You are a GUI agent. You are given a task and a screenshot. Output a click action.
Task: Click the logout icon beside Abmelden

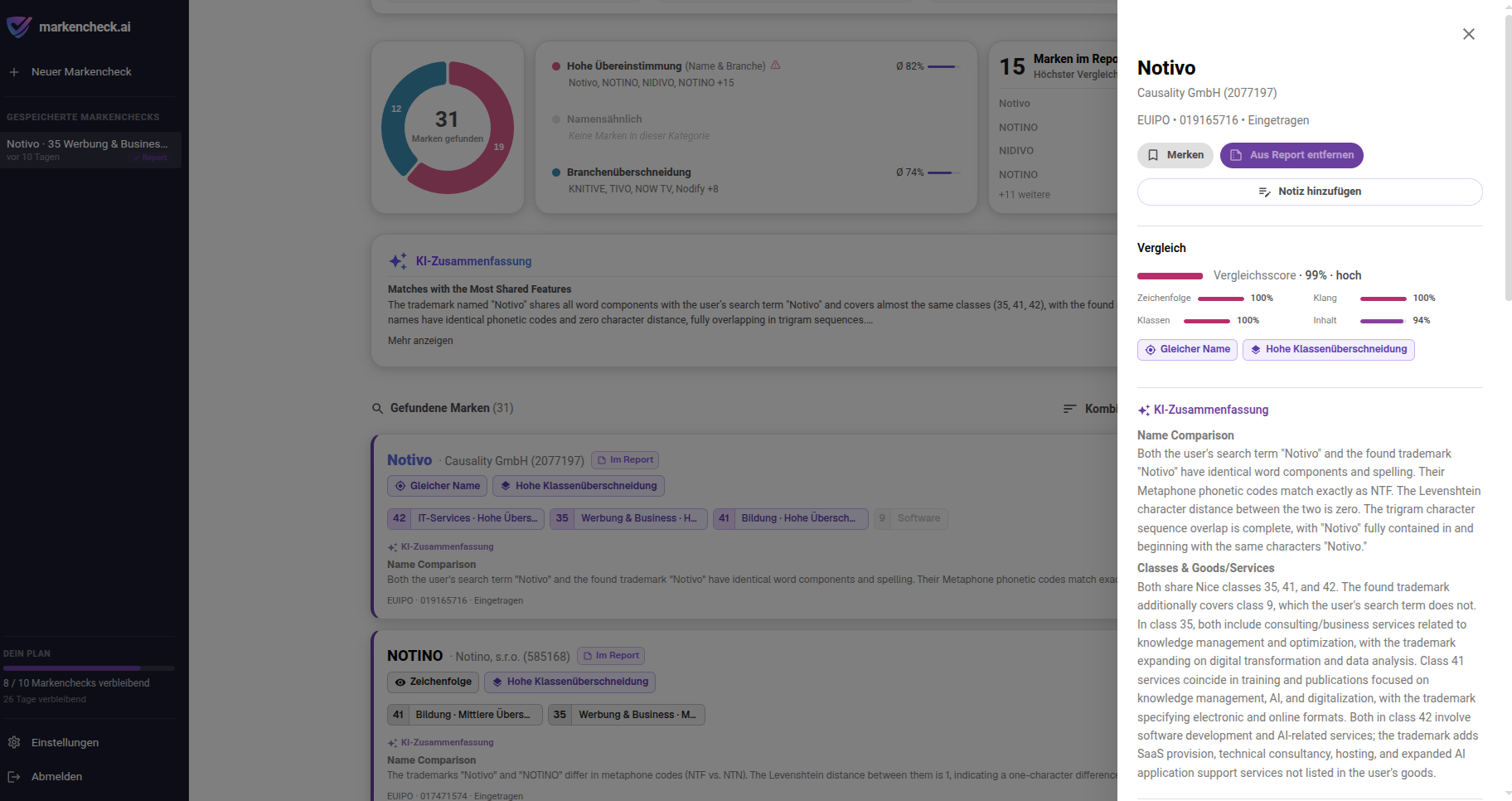point(14,776)
